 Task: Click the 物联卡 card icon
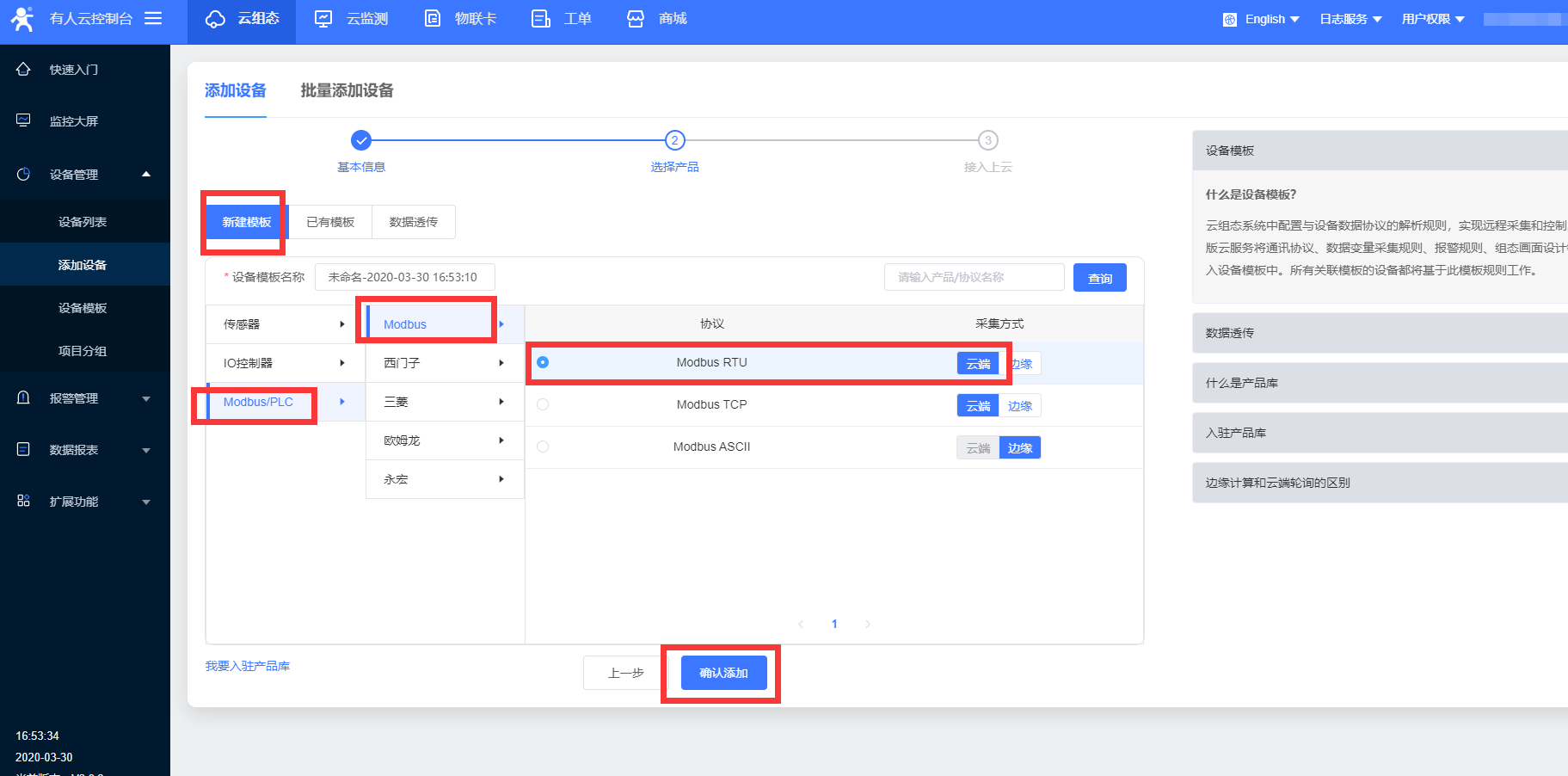point(433,19)
